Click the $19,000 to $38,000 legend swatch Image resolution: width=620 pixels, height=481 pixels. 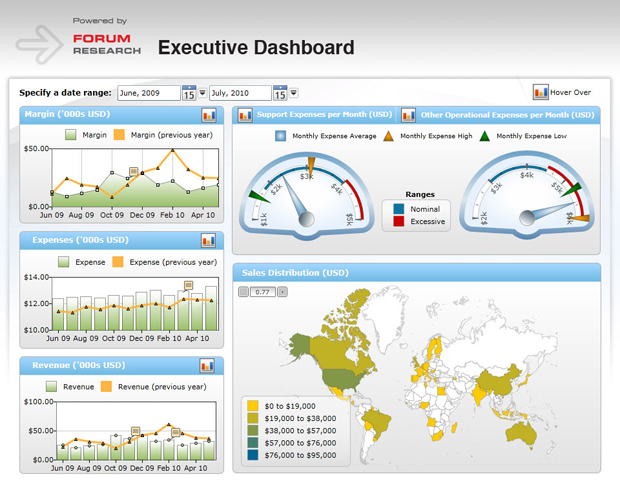(x=253, y=418)
